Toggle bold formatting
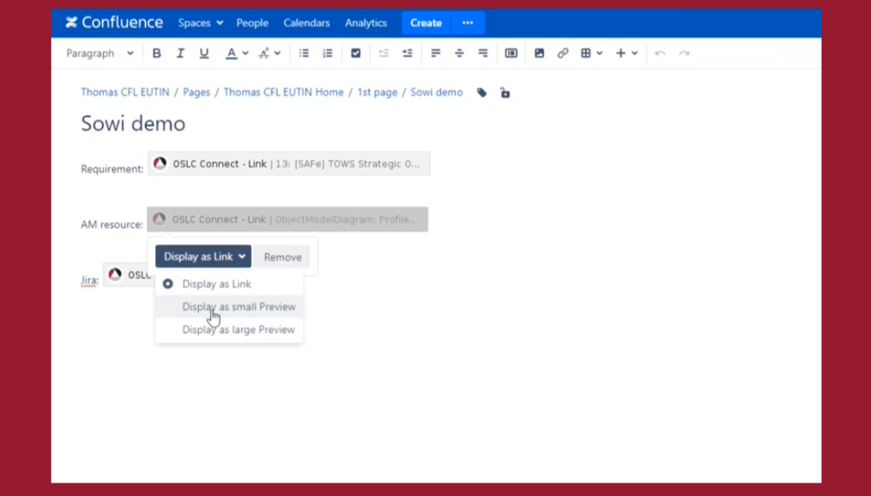871x496 pixels. pos(157,53)
